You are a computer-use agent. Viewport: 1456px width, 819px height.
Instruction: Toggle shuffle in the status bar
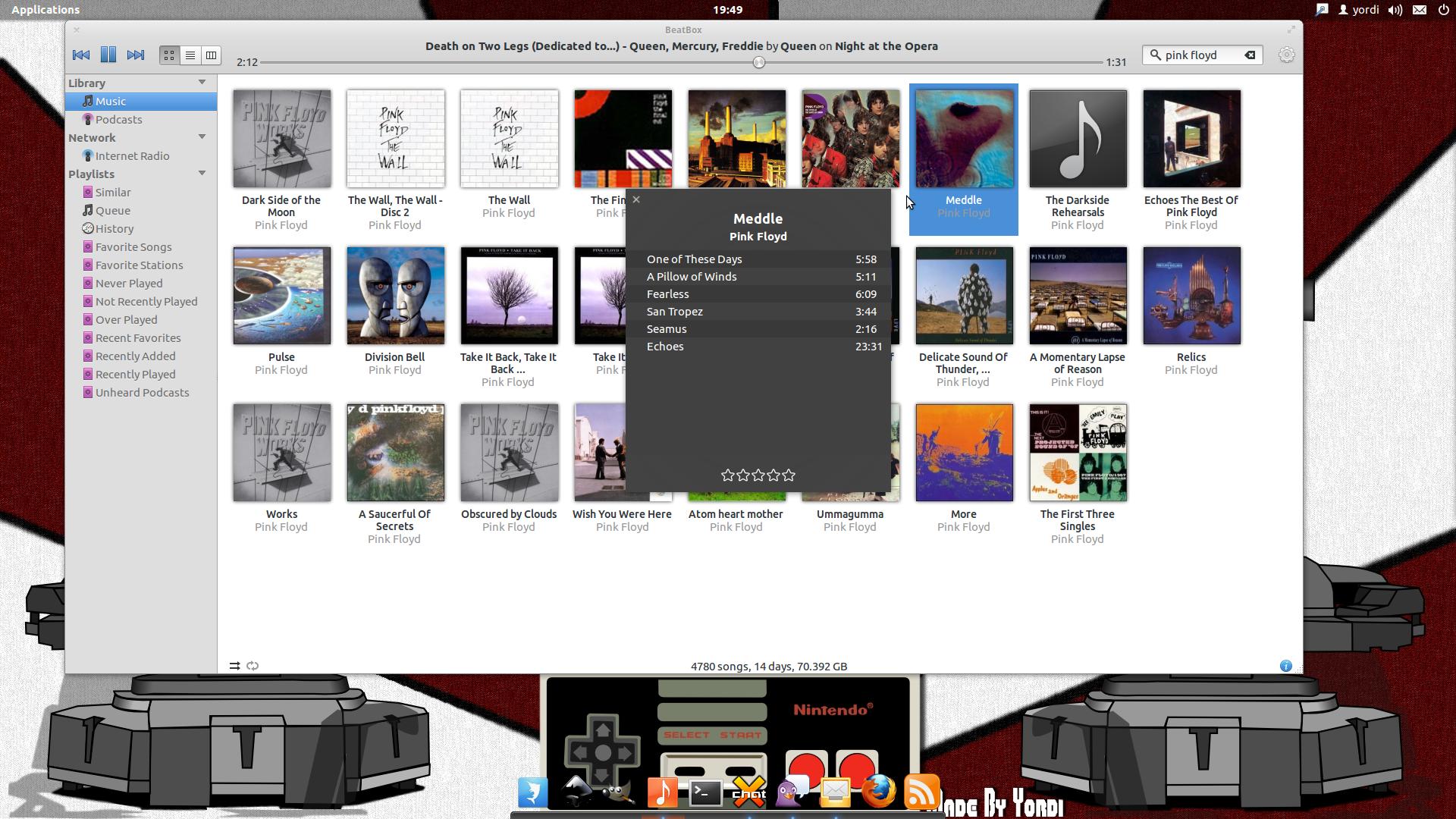click(x=234, y=666)
